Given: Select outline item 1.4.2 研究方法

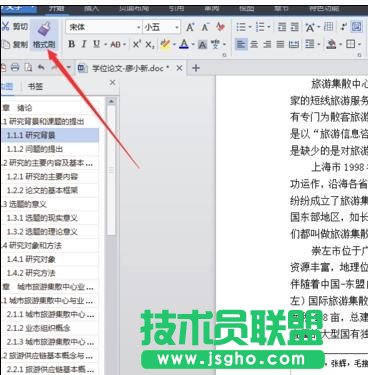Looking at the screenshot, I should pyautogui.click(x=50, y=273).
